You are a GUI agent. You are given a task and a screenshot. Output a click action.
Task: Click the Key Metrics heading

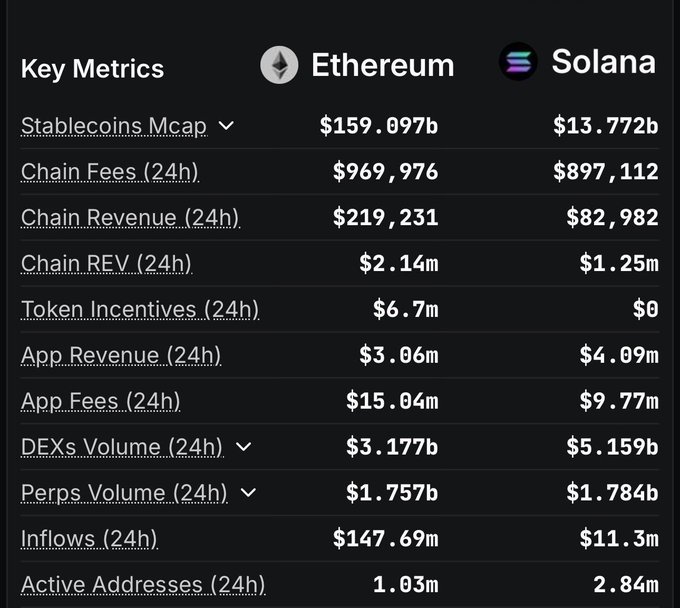tap(92, 69)
